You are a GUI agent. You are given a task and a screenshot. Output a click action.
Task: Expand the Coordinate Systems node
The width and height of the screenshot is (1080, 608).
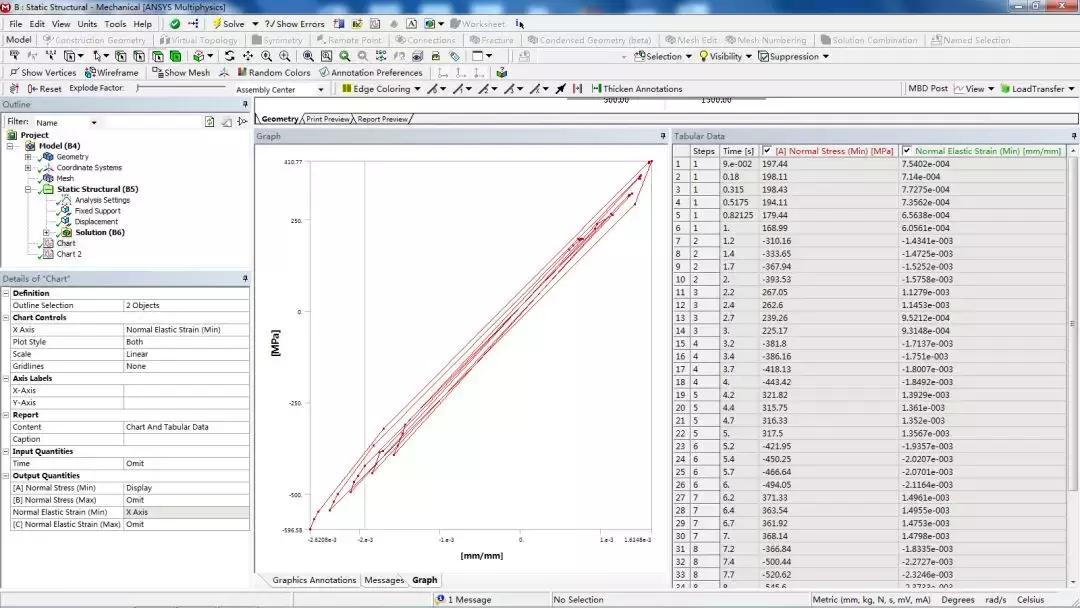click(x=28, y=167)
